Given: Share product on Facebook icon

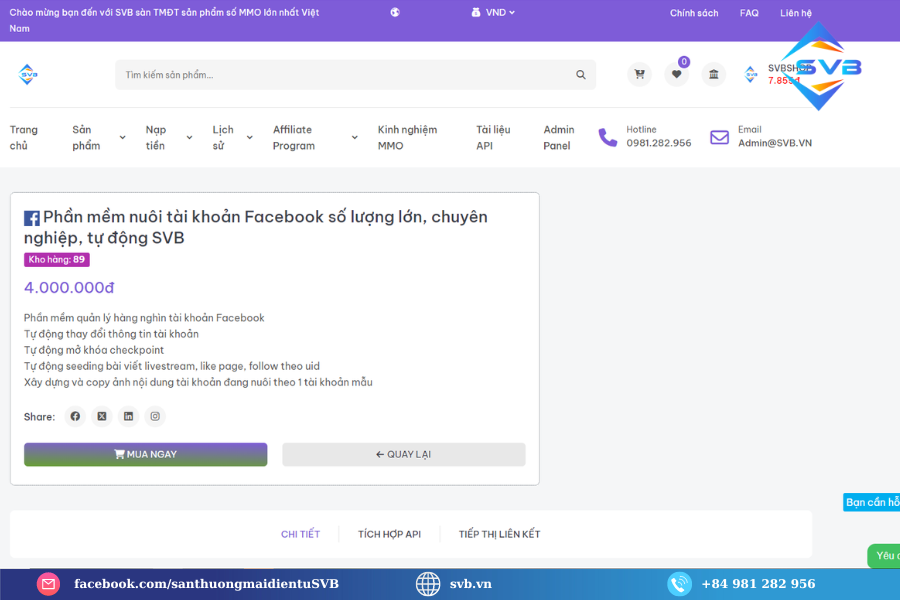Looking at the screenshot, I should pos(75,416).
